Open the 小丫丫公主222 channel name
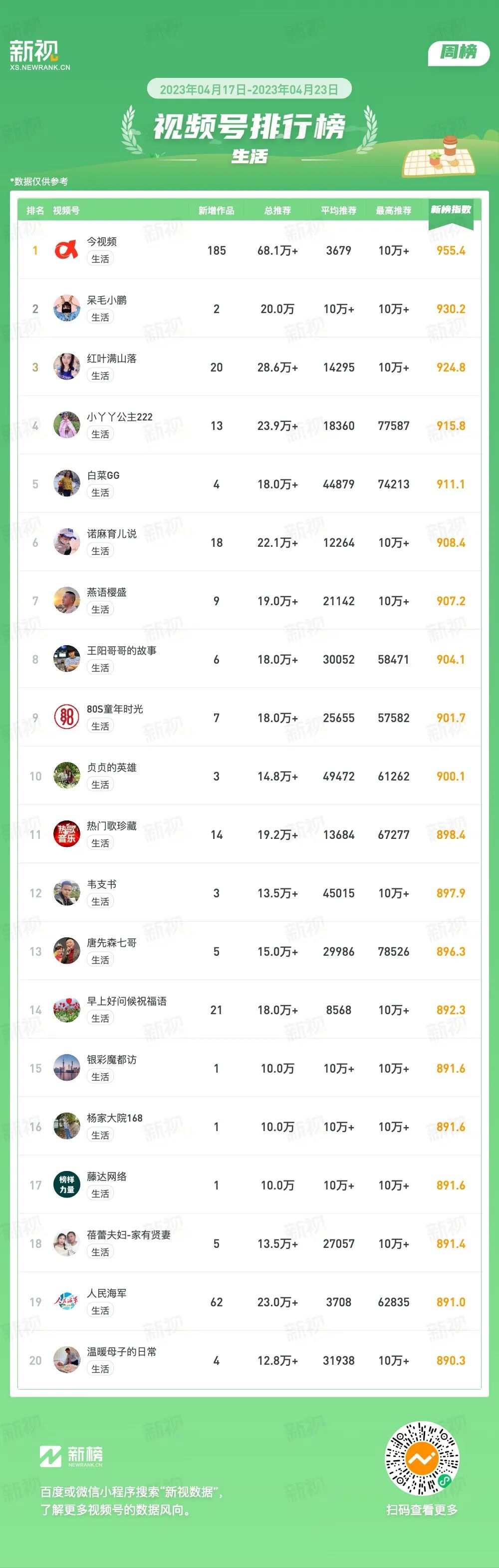The image size is (499, 1568). (119, 417)
